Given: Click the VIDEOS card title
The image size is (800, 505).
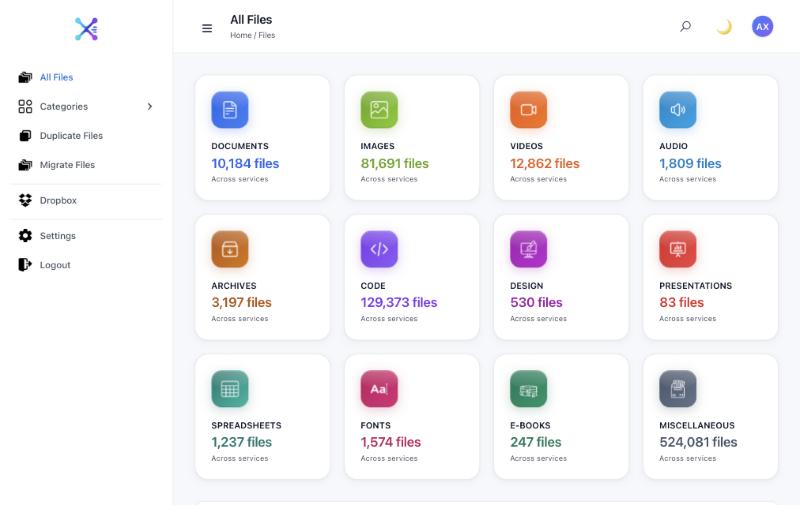Looking at the screenshot, I should tap(527, 146).
